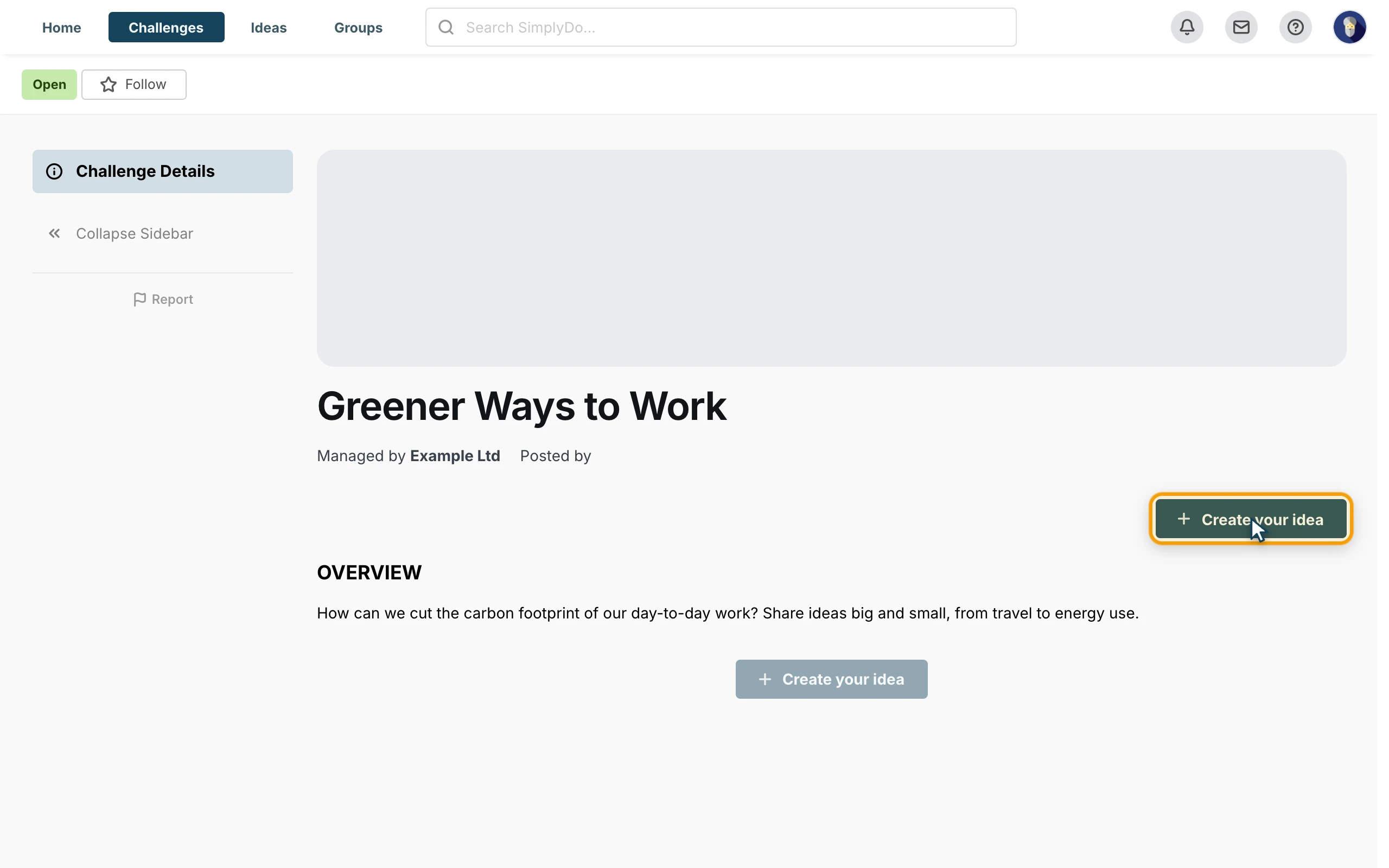Screen dimensions: 1389x868
Task: Click the Greener Ways to Work title
Action: pyautogui.click(x=521, y=406)
